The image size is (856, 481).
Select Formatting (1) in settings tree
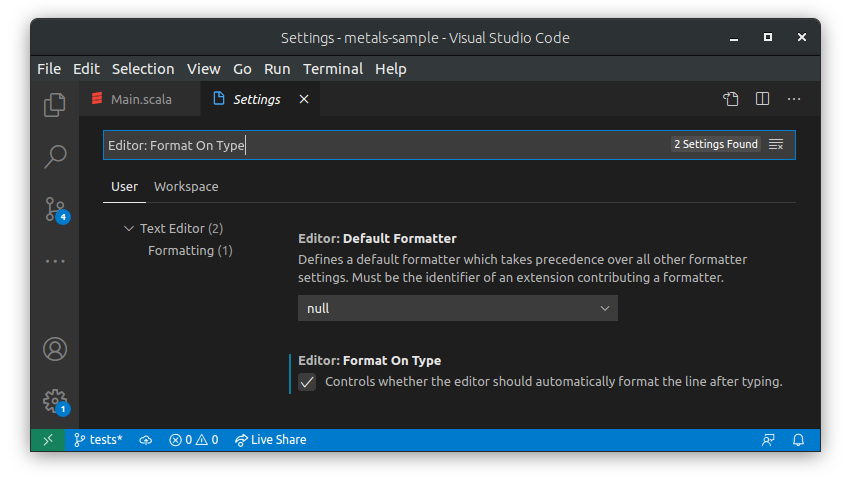[190, 250]
